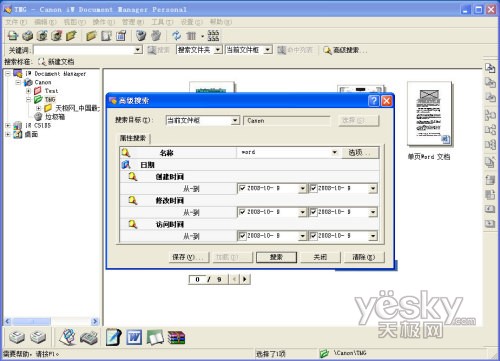Expand the Test folder in the tree
This screenshot has width=500, height=361.
28,91
